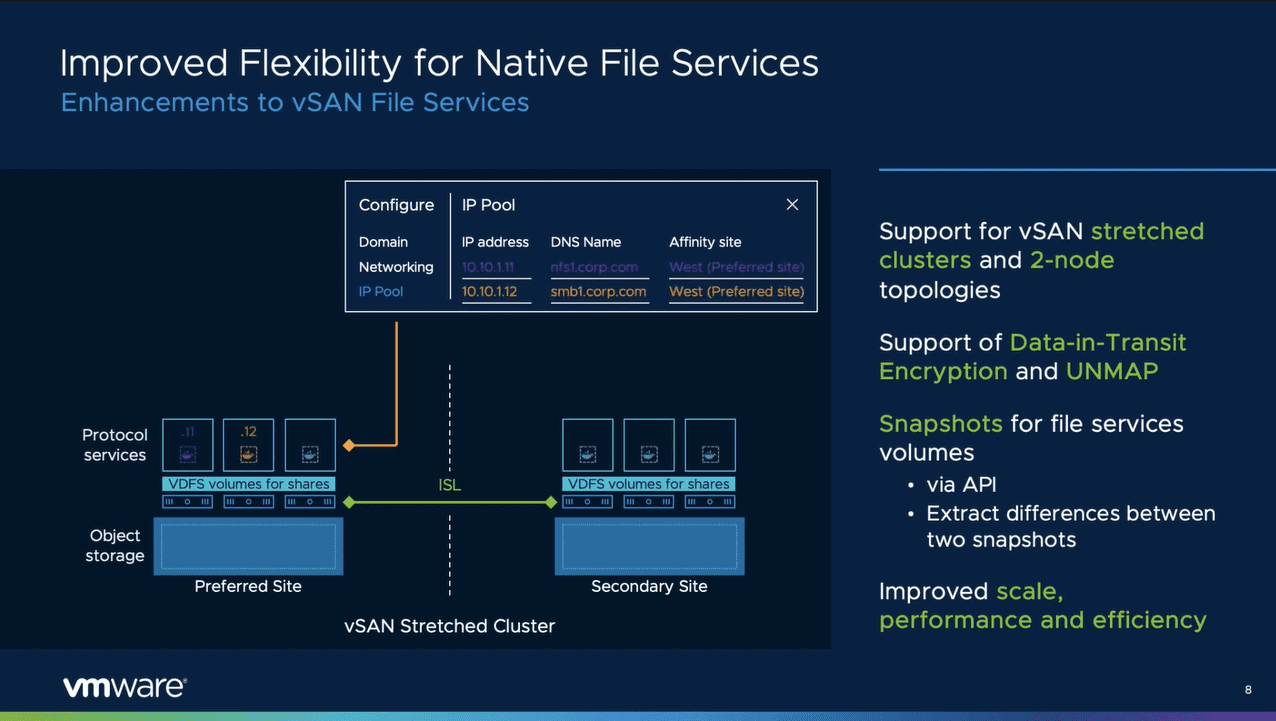Click the Preferred Site object storage block
This screenshot has width=1276, height=721.
point(248,546)
